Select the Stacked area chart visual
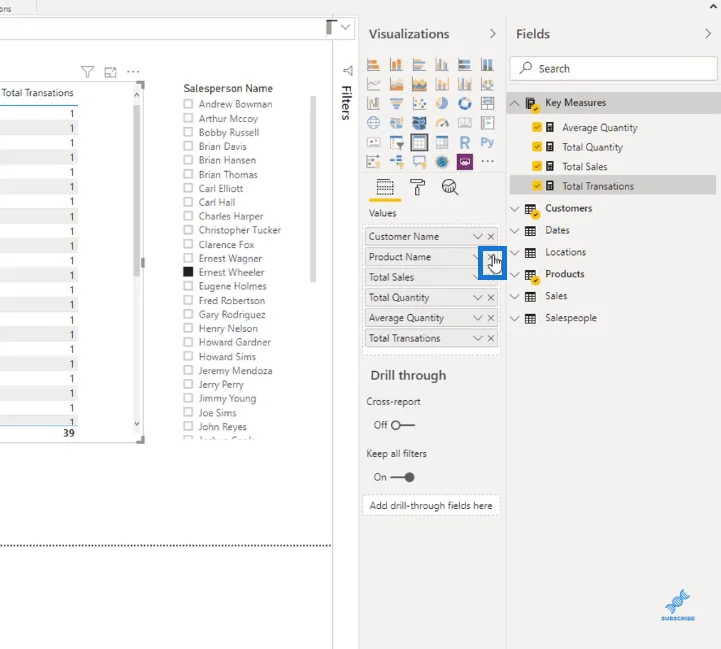The height and width of the screenshot is (649, 721). (419, 84)
